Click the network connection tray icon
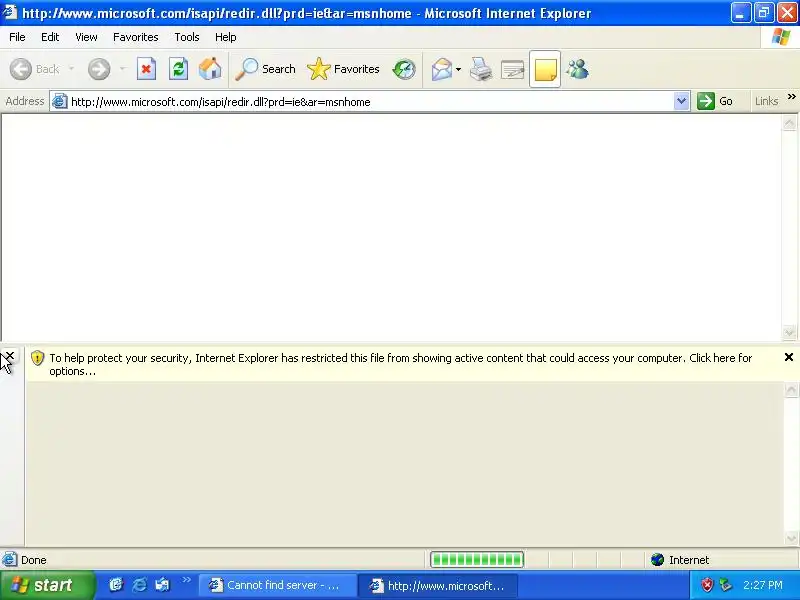The image size is (800, 600). pos(725,585)
